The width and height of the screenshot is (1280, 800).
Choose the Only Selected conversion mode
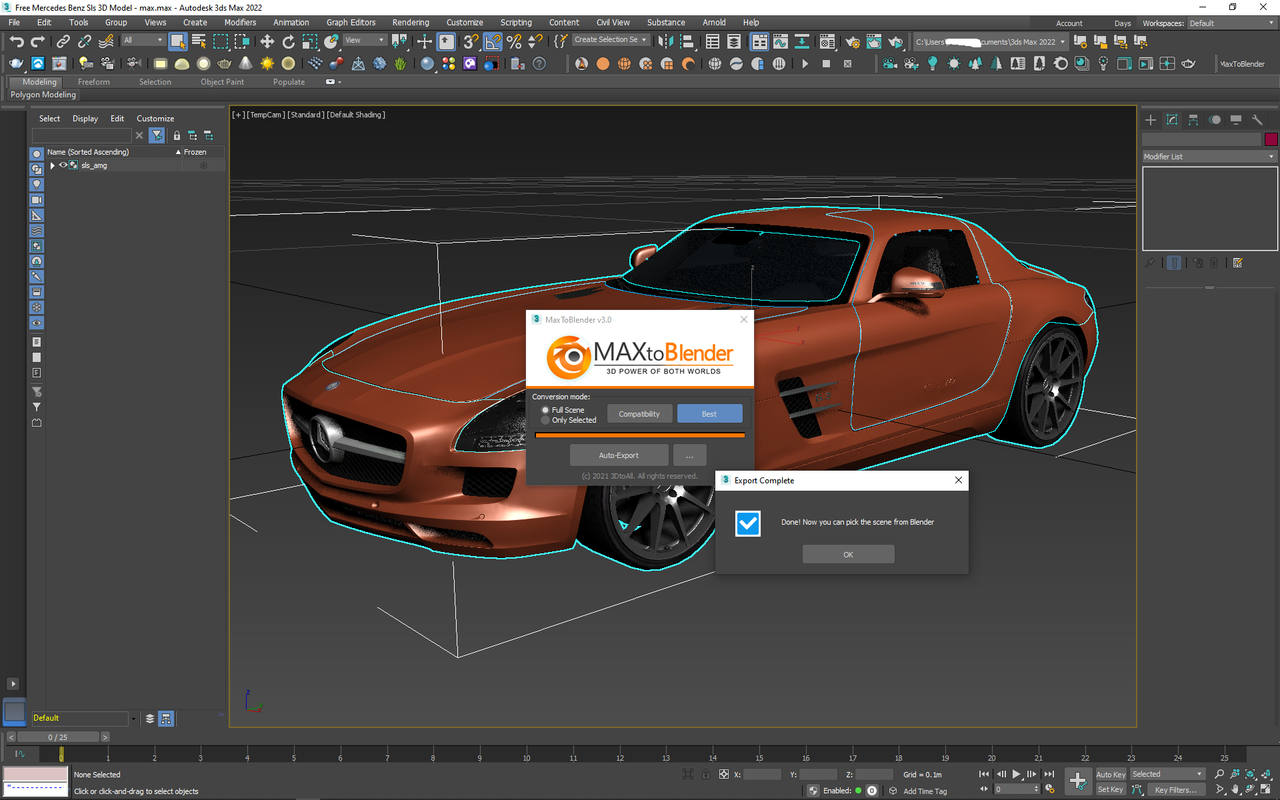point(545,420)
